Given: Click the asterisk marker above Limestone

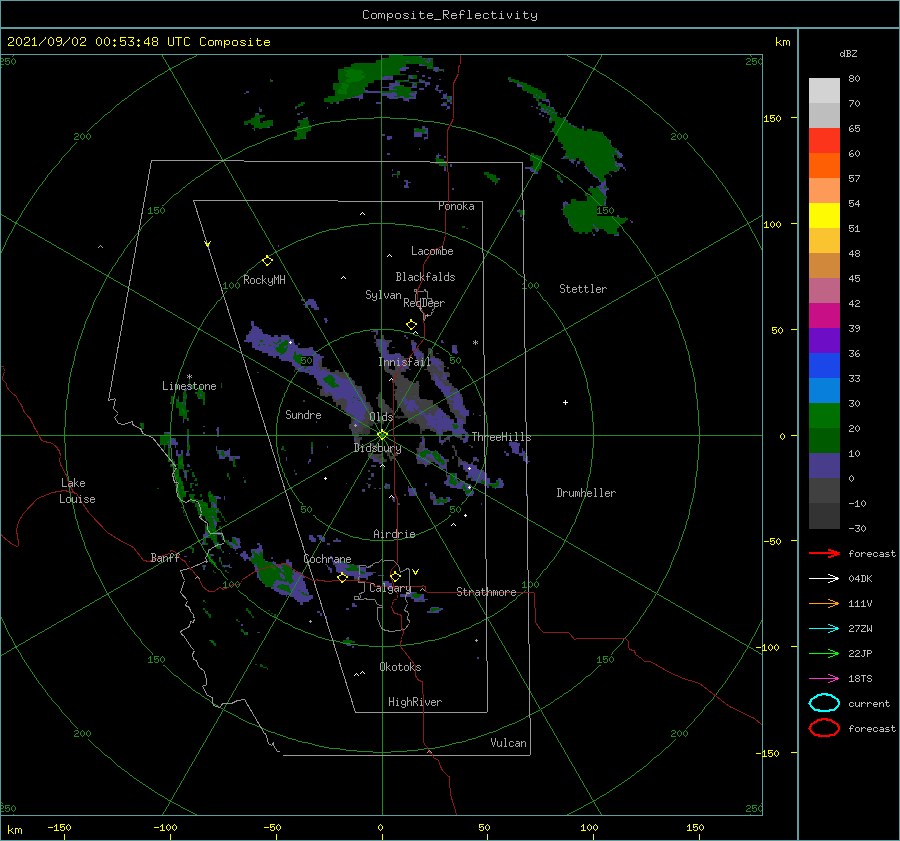Looking at the screenshot, I should click(189, 377).
